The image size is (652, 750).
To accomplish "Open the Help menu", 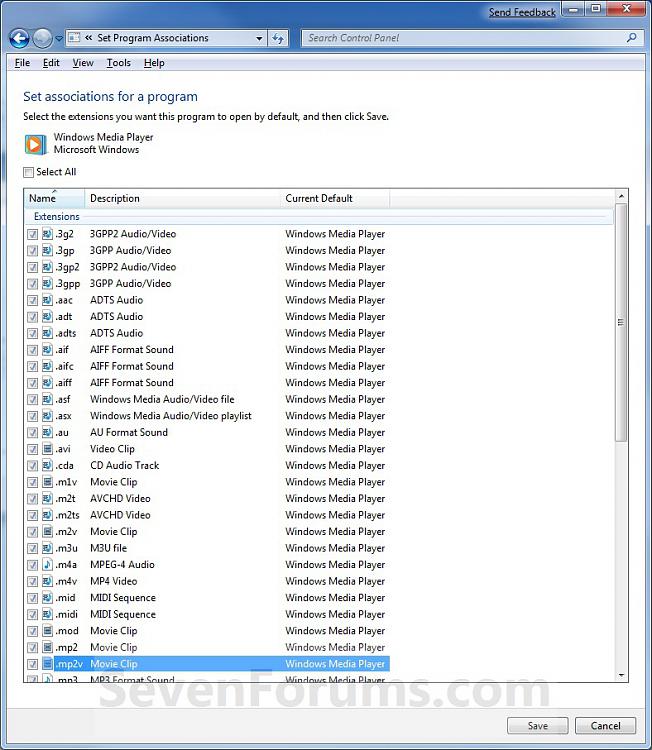I will [154, 63].
